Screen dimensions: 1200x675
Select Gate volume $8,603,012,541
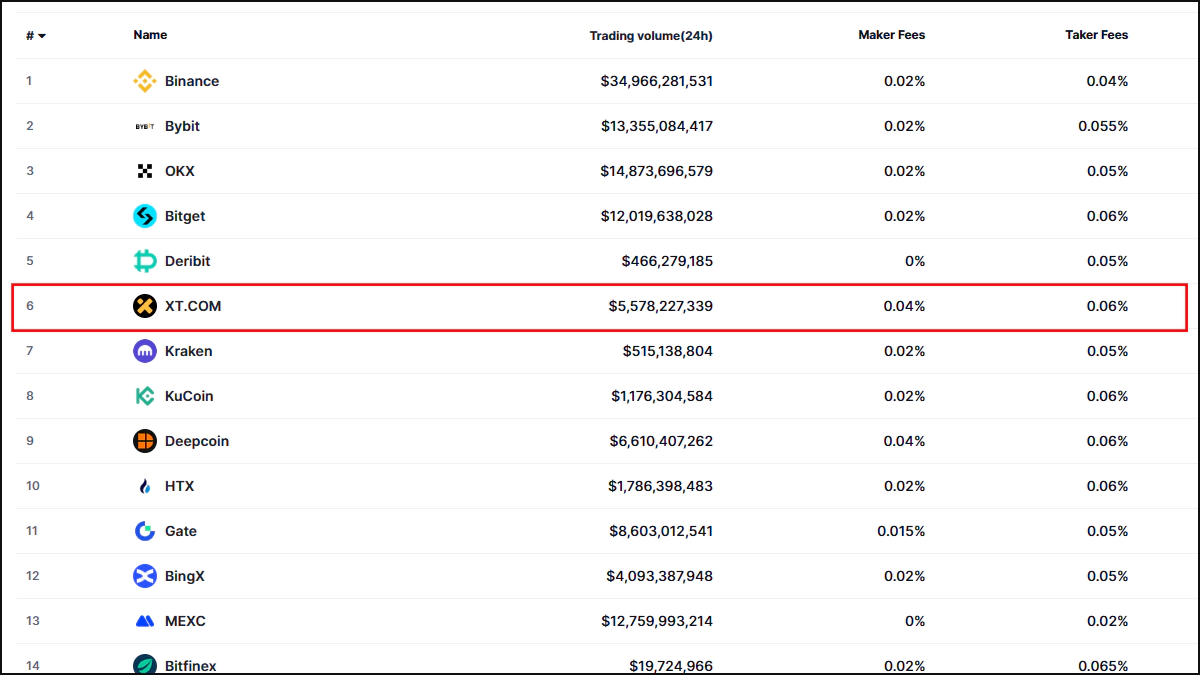coord(661,531)
